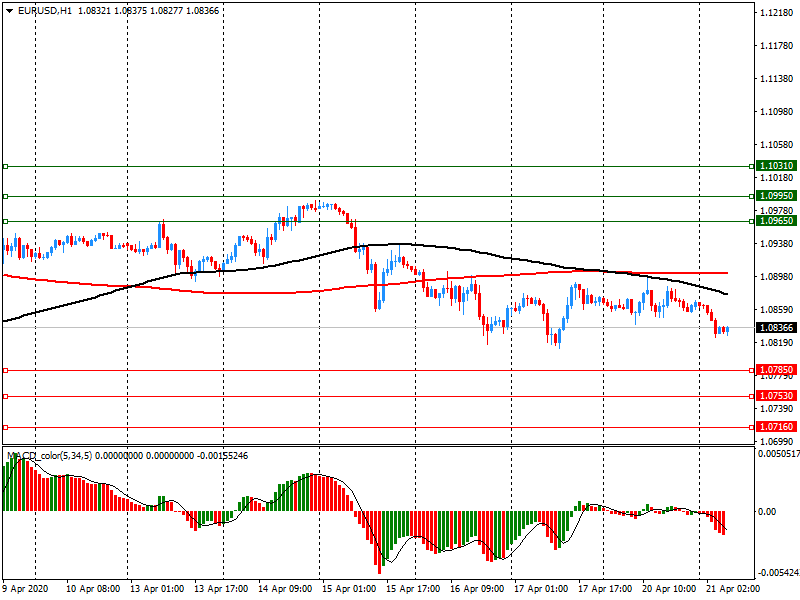800x600 pixels.
Task: Select the 1.10310 green price level label
Action: [777, 166]
